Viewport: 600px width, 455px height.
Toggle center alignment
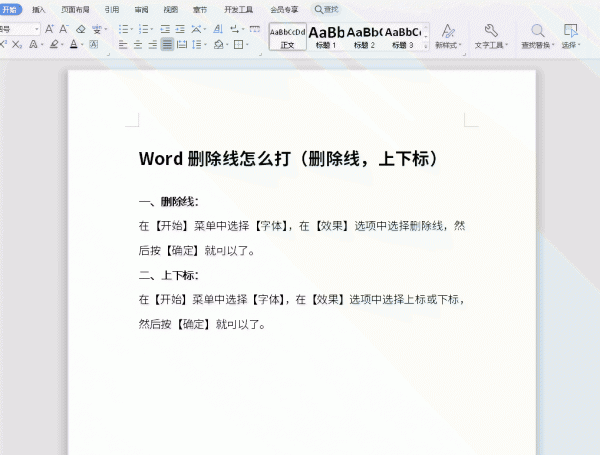[x=138, y=45]
